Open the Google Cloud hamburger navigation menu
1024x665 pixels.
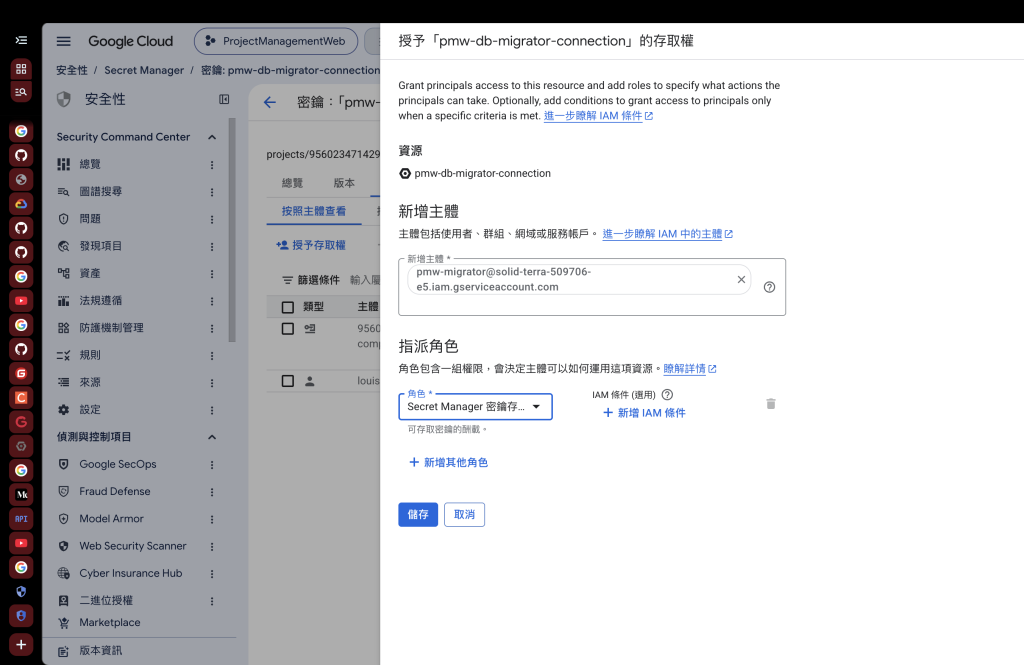63,41
